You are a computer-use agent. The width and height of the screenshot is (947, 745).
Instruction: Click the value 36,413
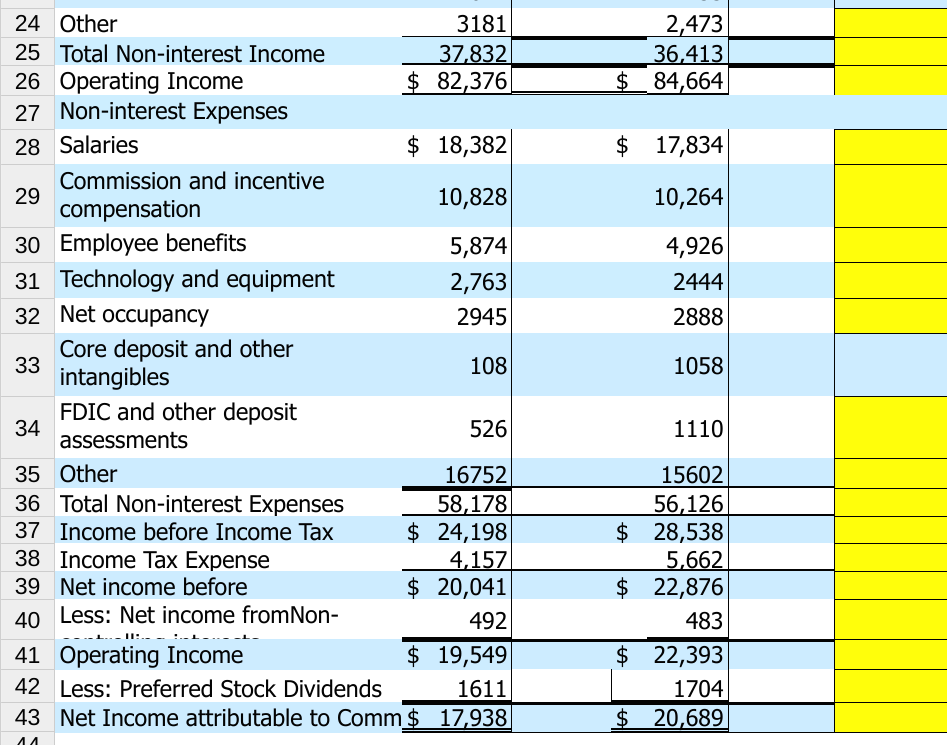click(x=689, y=54)
